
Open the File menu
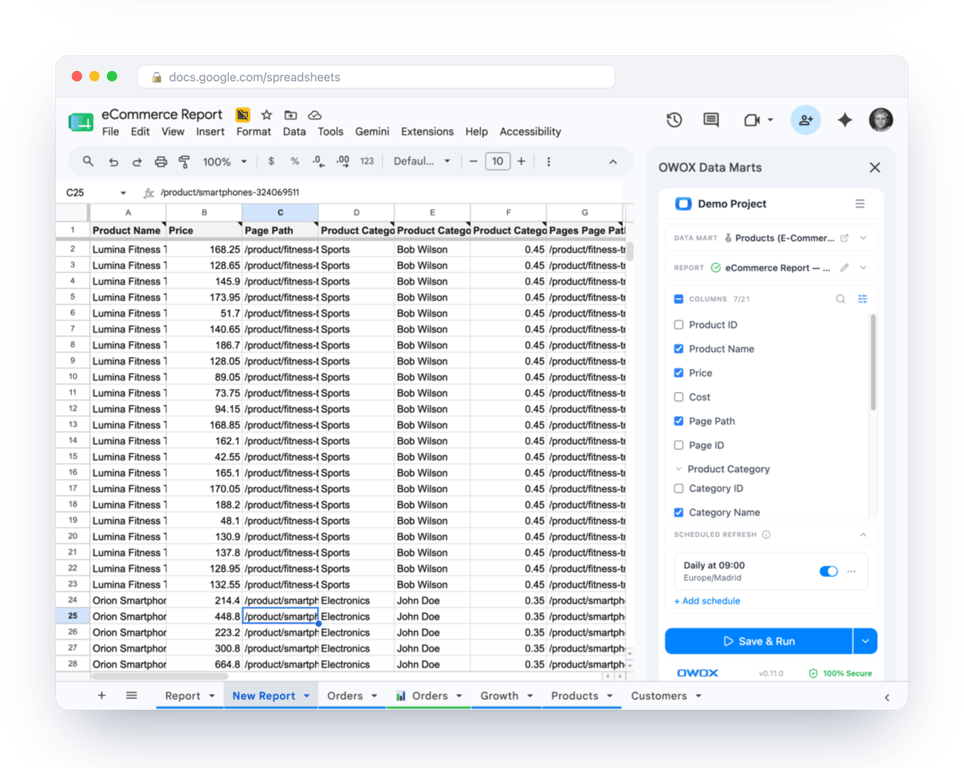pyautogui.click(x=111, y=132)
